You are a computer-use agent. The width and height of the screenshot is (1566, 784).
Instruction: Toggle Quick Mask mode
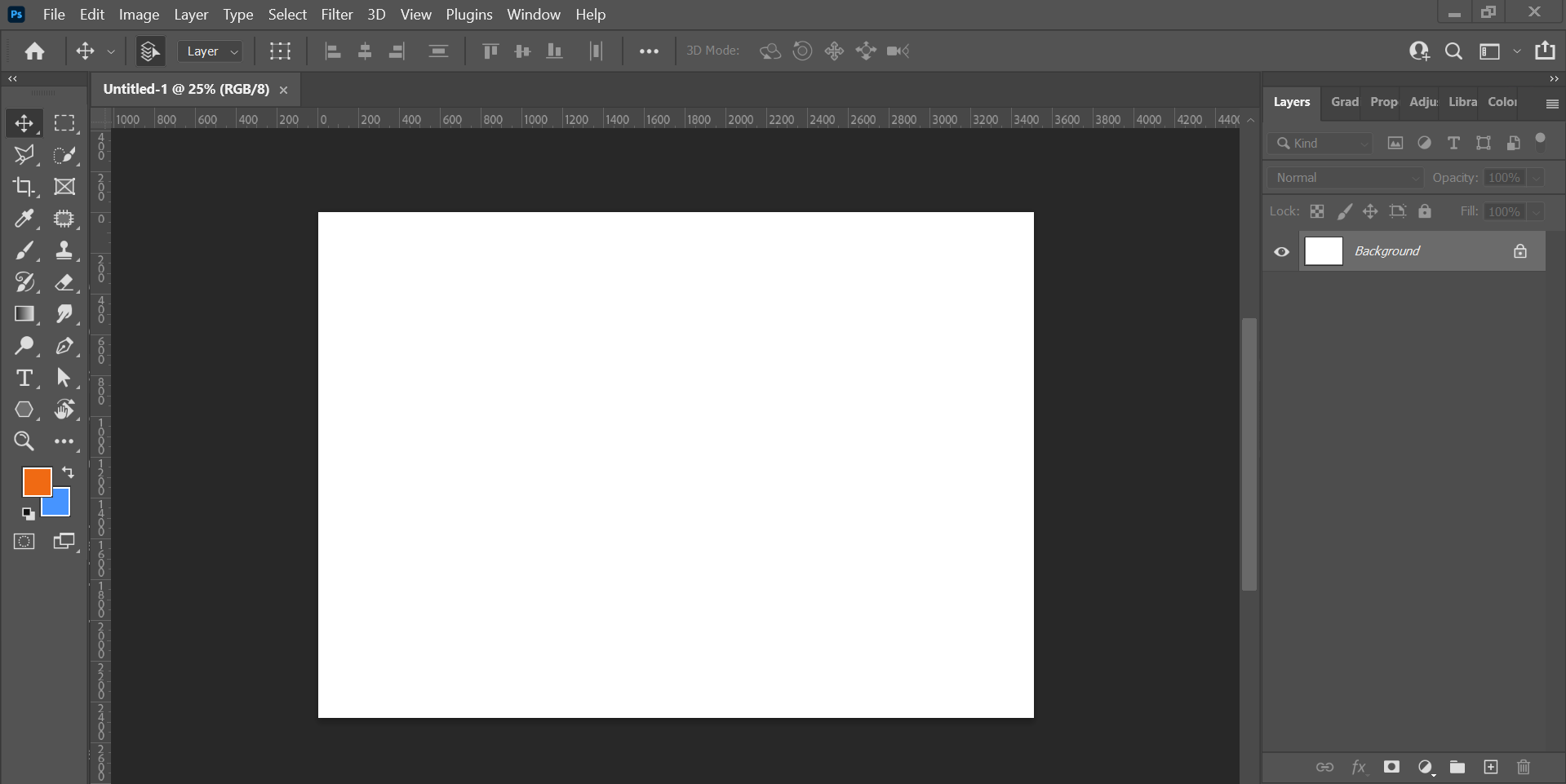point(24,542)
